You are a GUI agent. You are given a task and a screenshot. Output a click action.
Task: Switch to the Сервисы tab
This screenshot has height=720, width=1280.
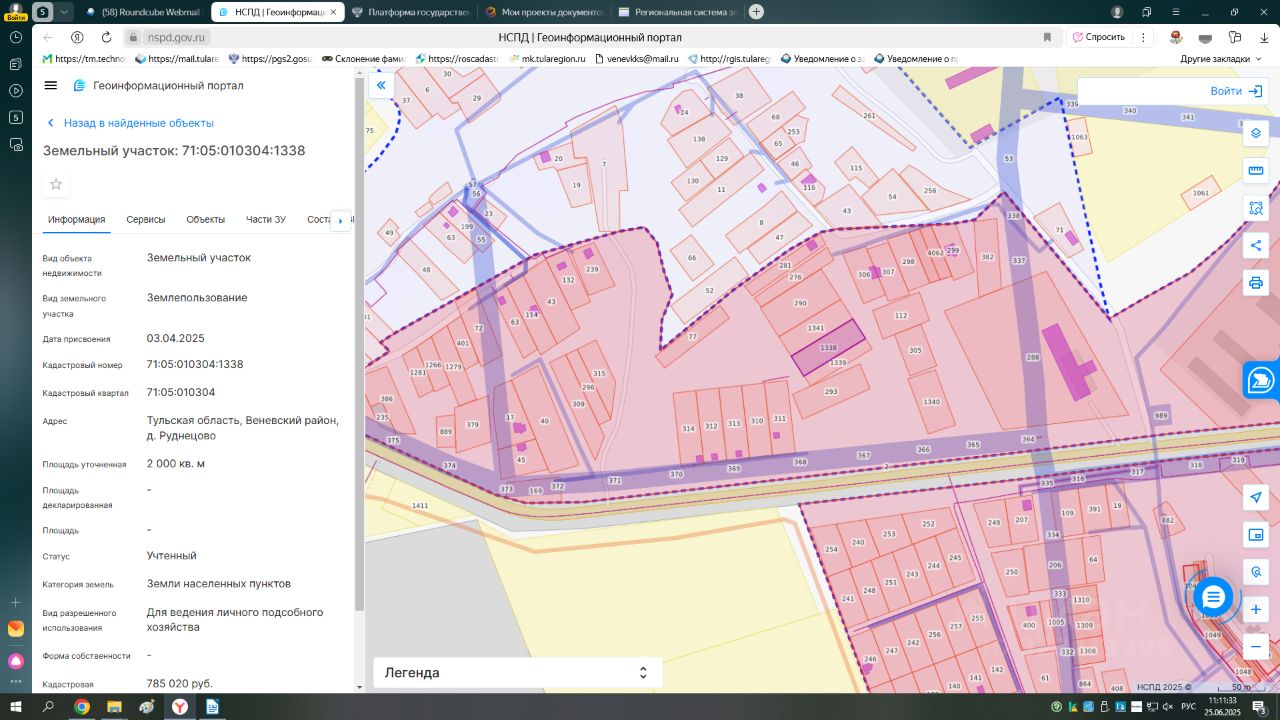click(146, 220)
